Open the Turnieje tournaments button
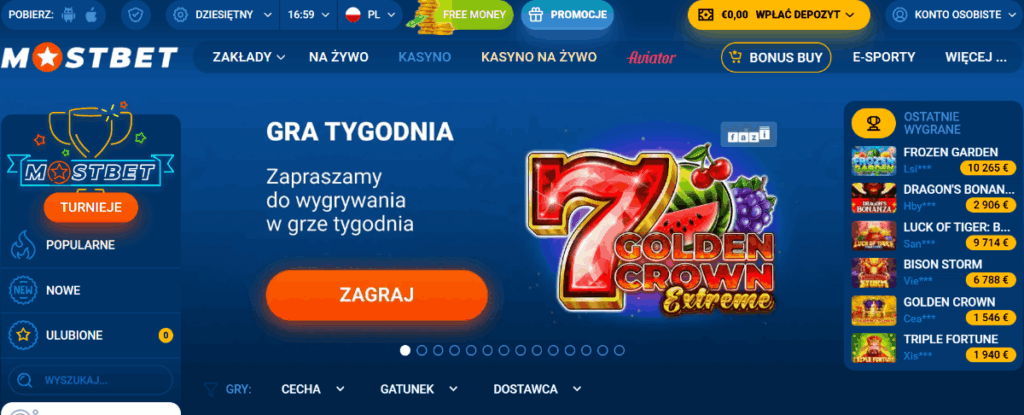This screenshot has width=1024, height=415. (x=91, y=208)
